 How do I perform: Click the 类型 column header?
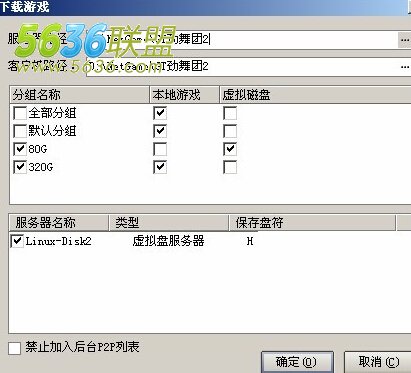coord(169,223)
